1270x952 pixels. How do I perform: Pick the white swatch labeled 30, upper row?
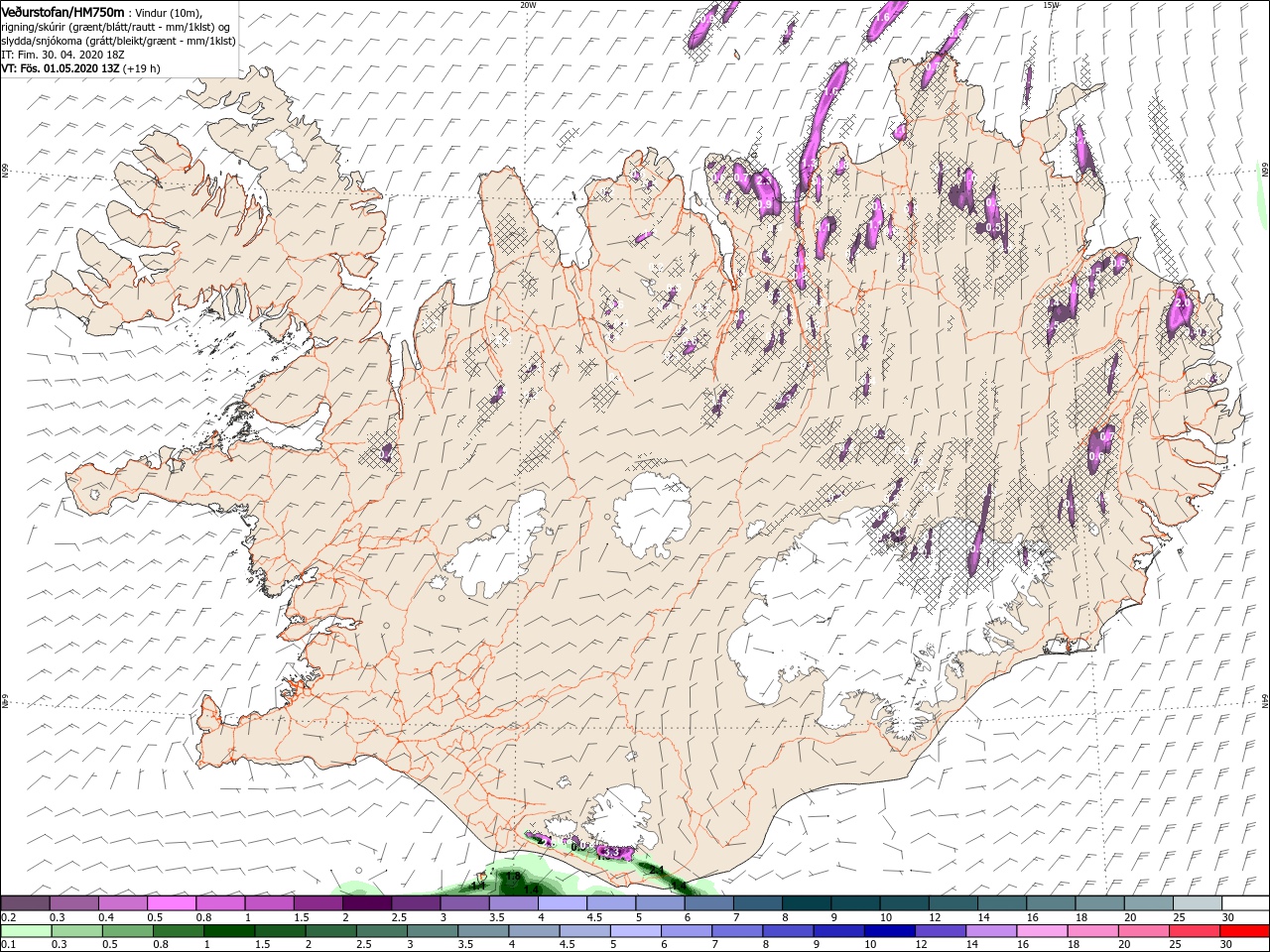[1245, 902]
